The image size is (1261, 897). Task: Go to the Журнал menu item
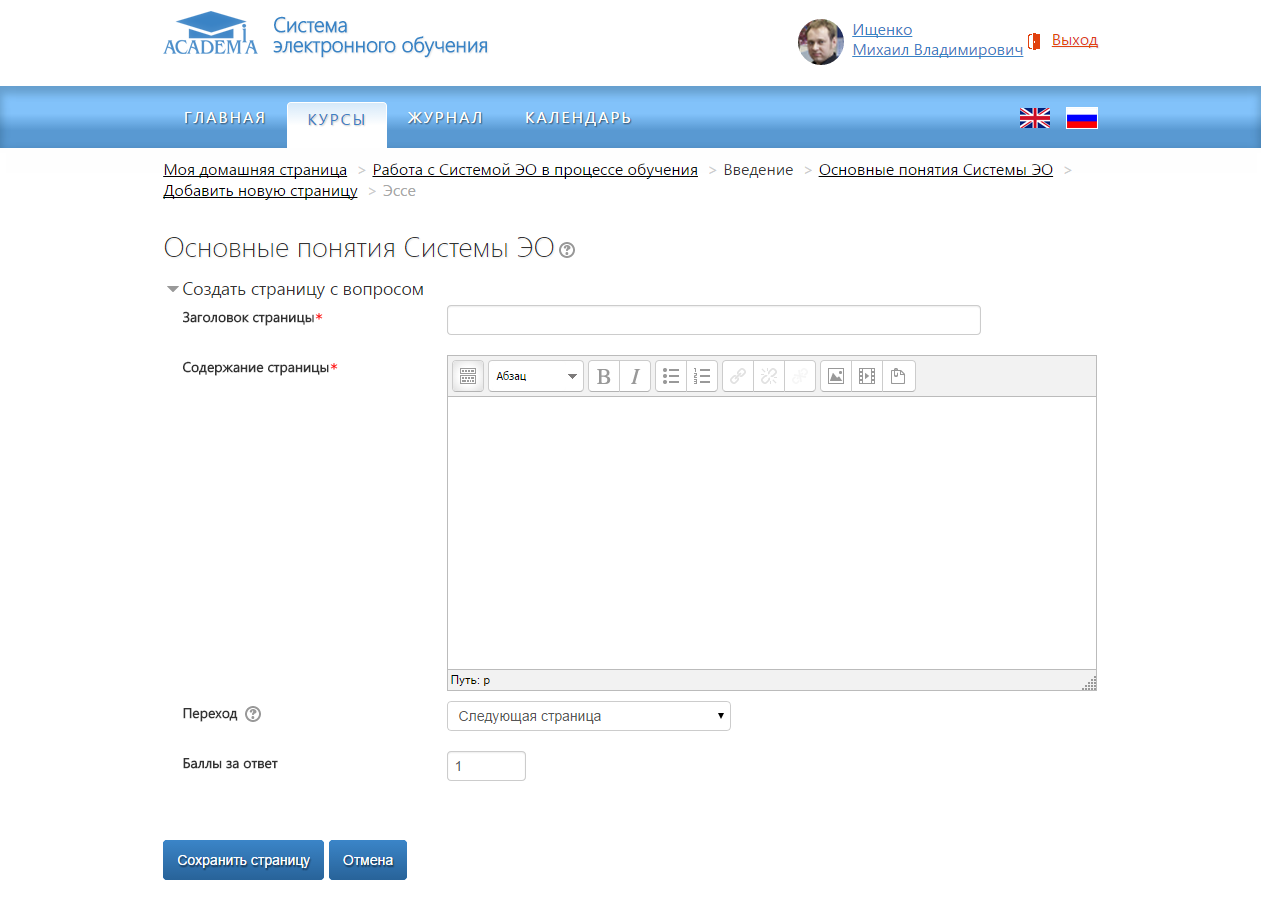pyautogui.click(x=445, y=118)
